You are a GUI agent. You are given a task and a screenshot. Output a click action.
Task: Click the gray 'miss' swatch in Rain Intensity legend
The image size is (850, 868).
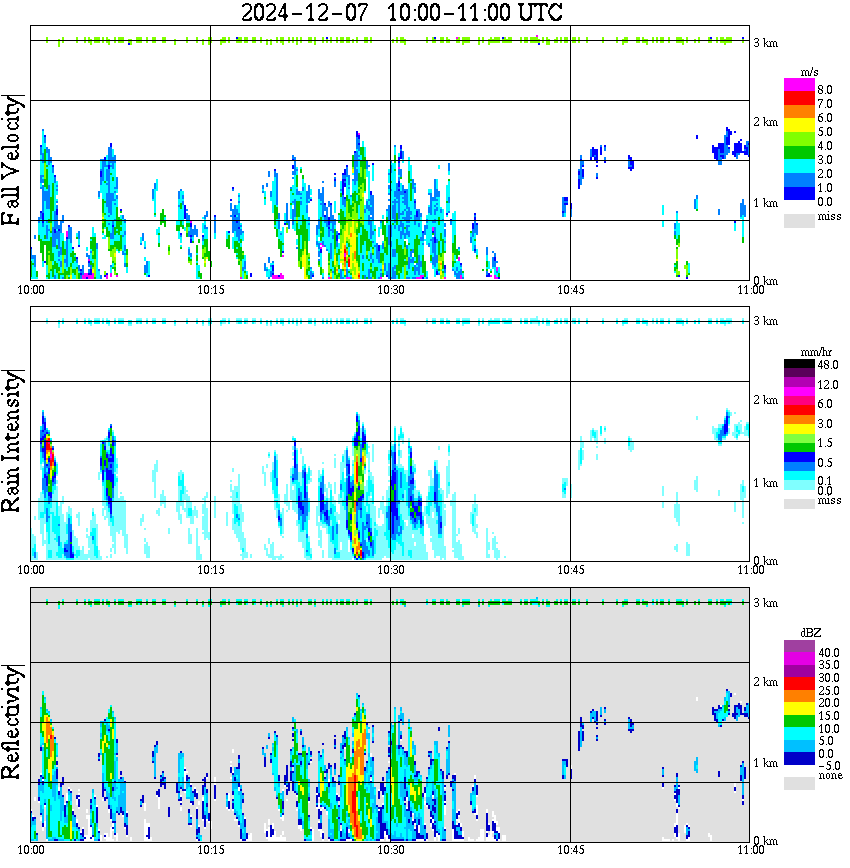799,503
